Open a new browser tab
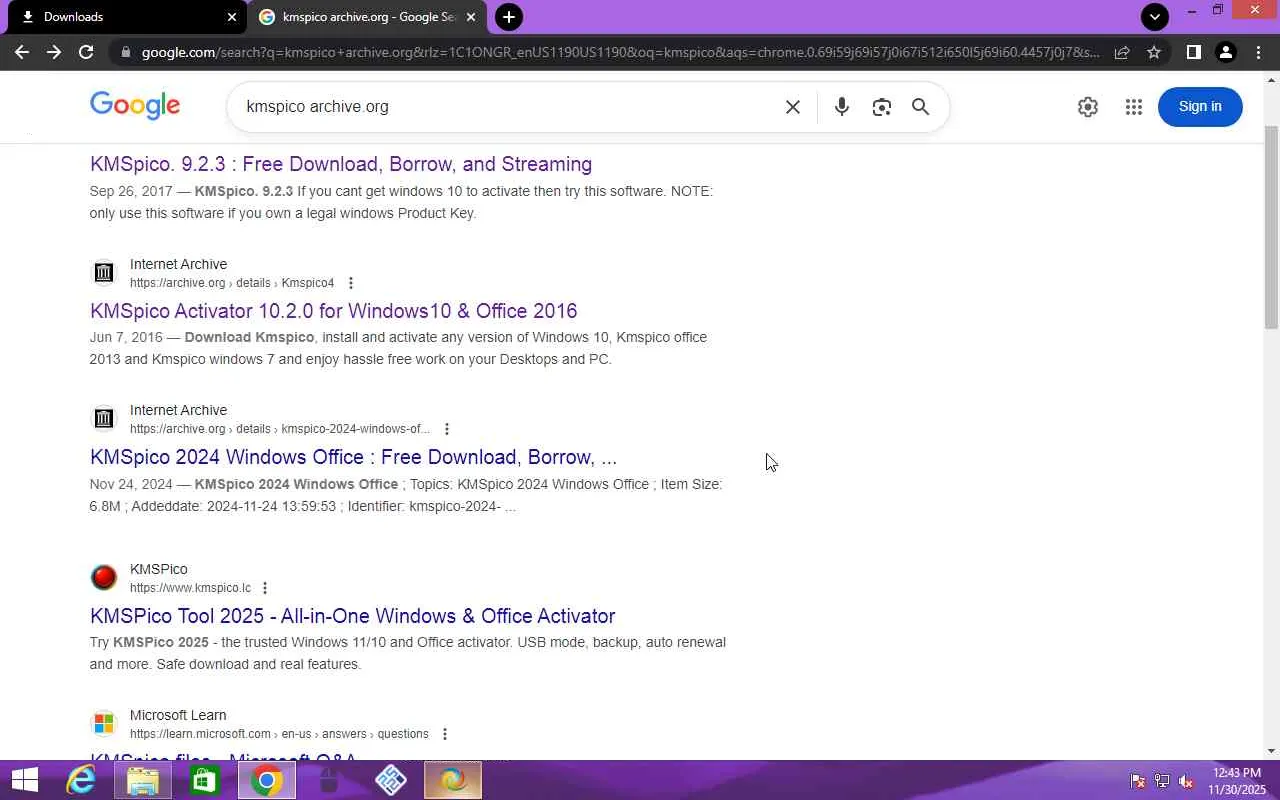The width and height of the screenshot is (1280, 800). pyautogui.click(x=509, y=17)
